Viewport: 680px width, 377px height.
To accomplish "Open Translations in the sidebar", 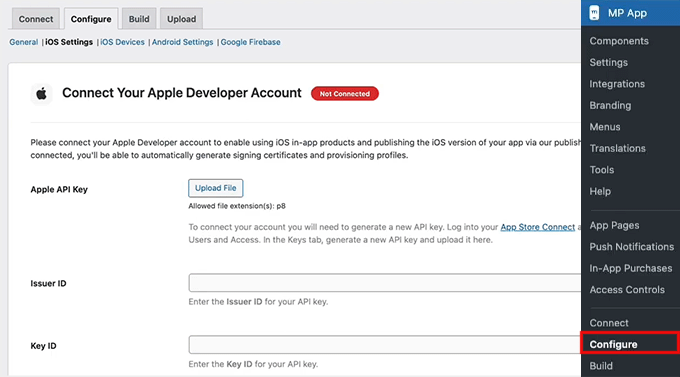I will click(x=618, y=148).
